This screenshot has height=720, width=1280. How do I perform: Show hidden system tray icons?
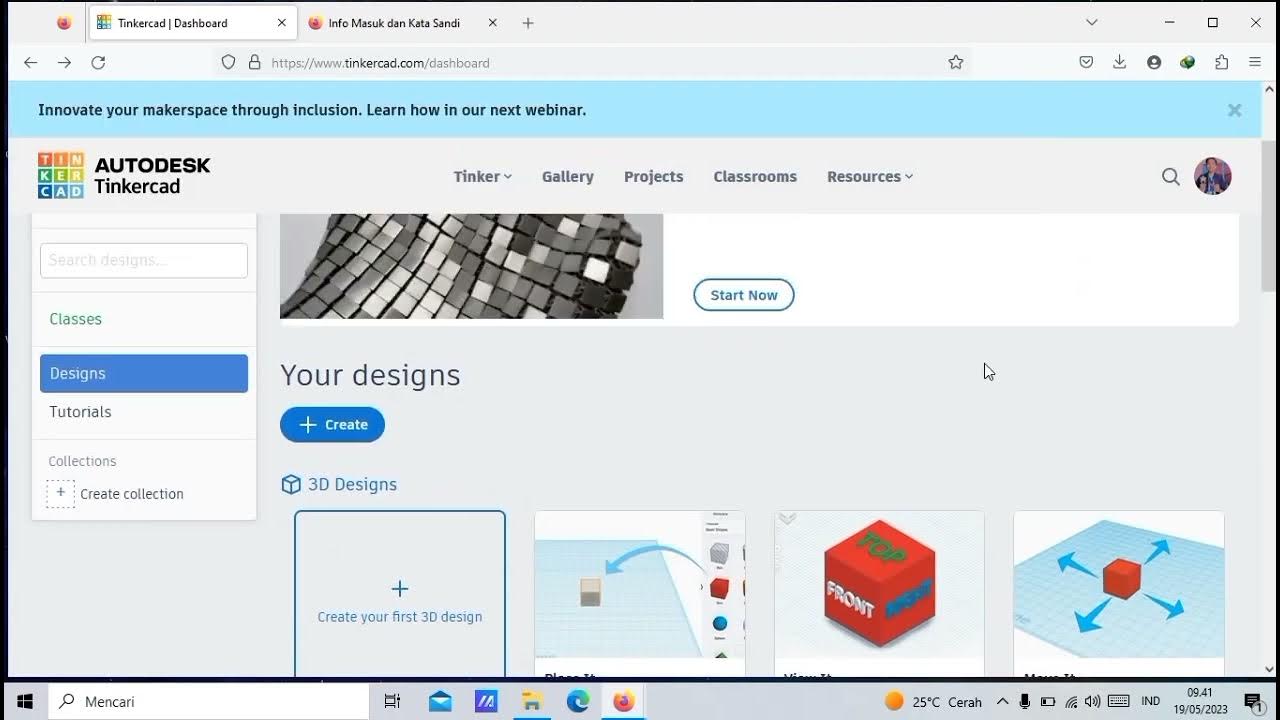click(1002, 702)
